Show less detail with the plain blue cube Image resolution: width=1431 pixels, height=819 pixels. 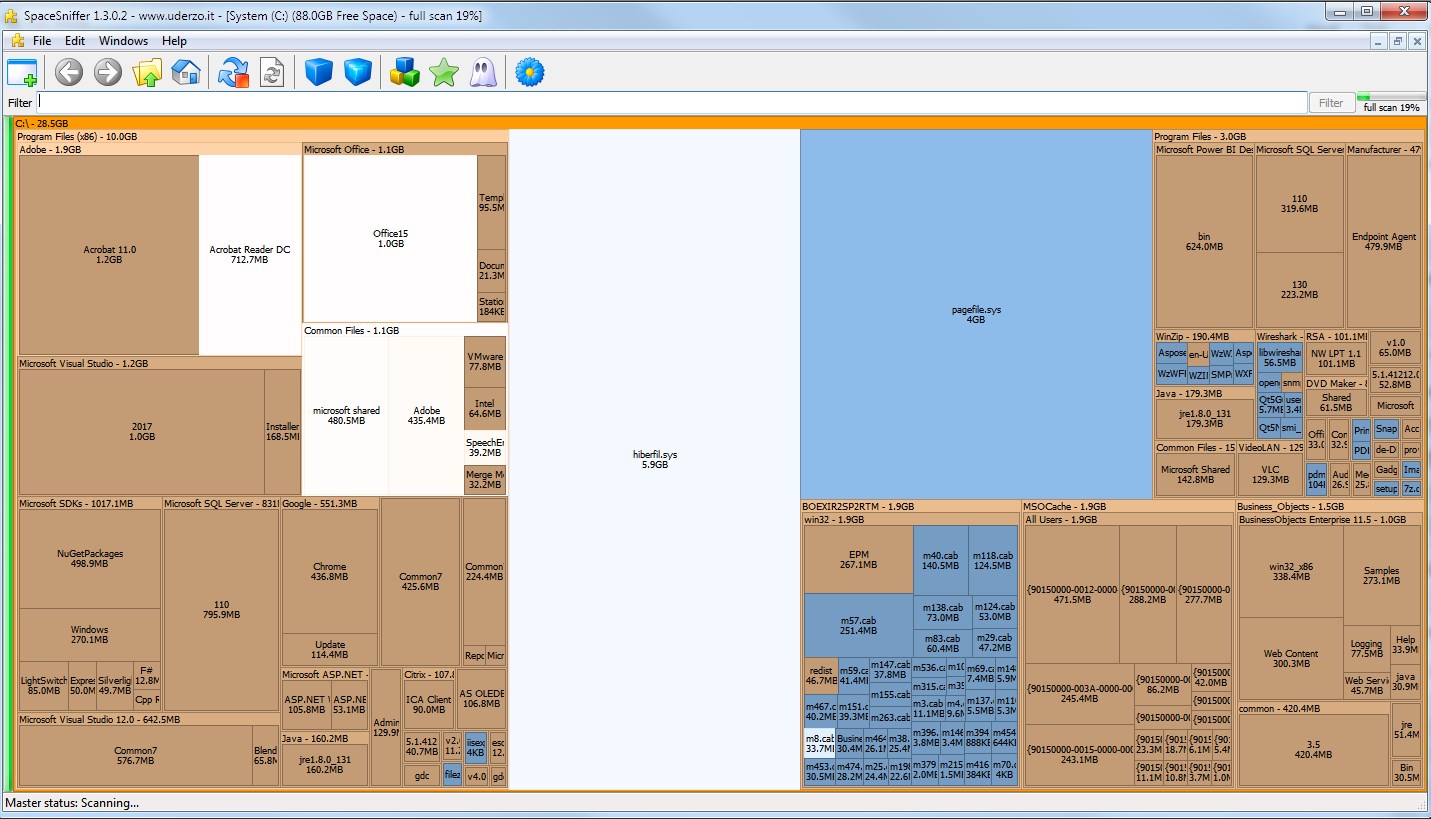click(x=318, y=72)
